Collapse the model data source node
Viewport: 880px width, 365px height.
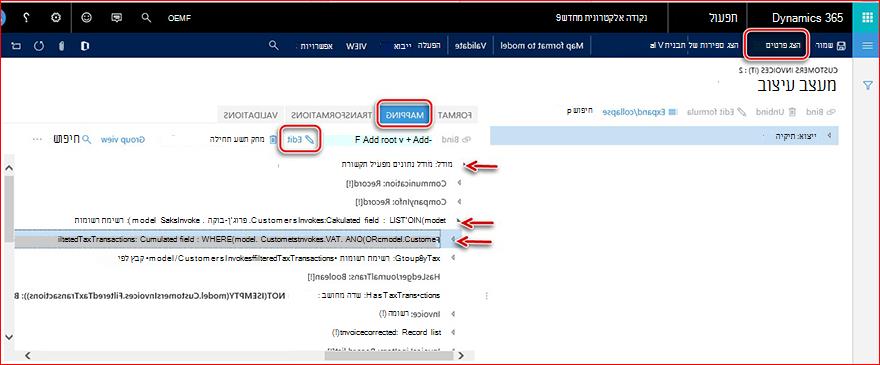click(464, 165)
